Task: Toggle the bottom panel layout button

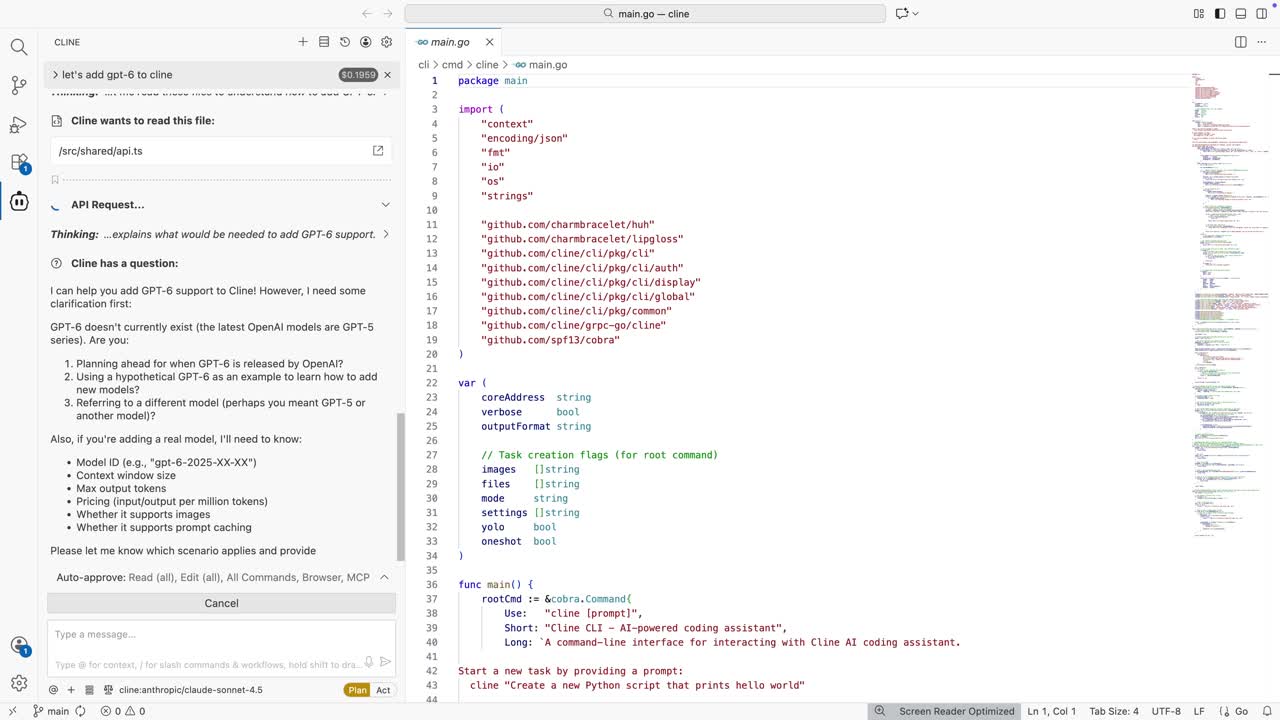Action: pyautogui.click(x=1239, y=14)
